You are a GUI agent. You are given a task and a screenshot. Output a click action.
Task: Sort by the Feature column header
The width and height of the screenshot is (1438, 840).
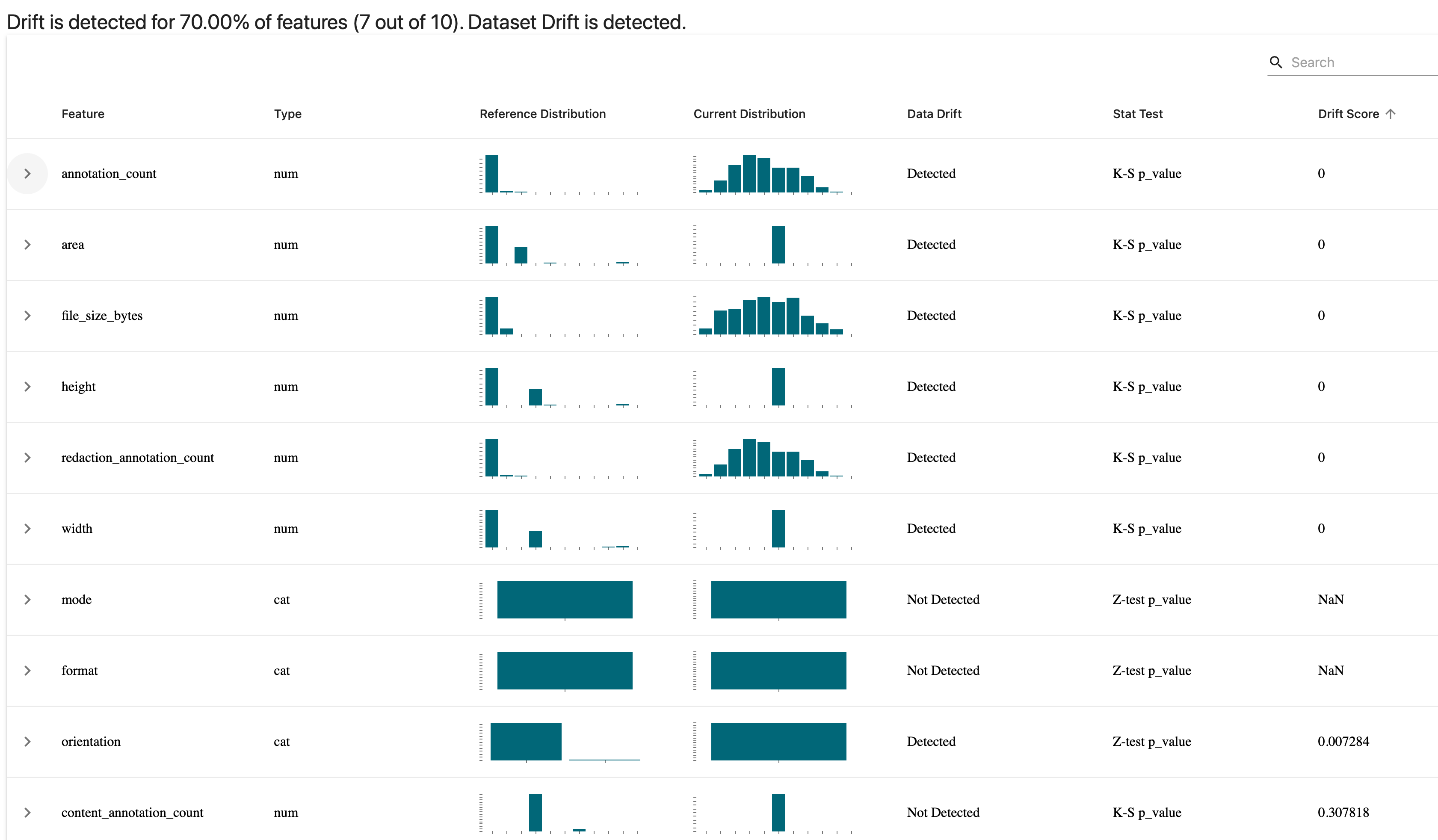(83, 114)
